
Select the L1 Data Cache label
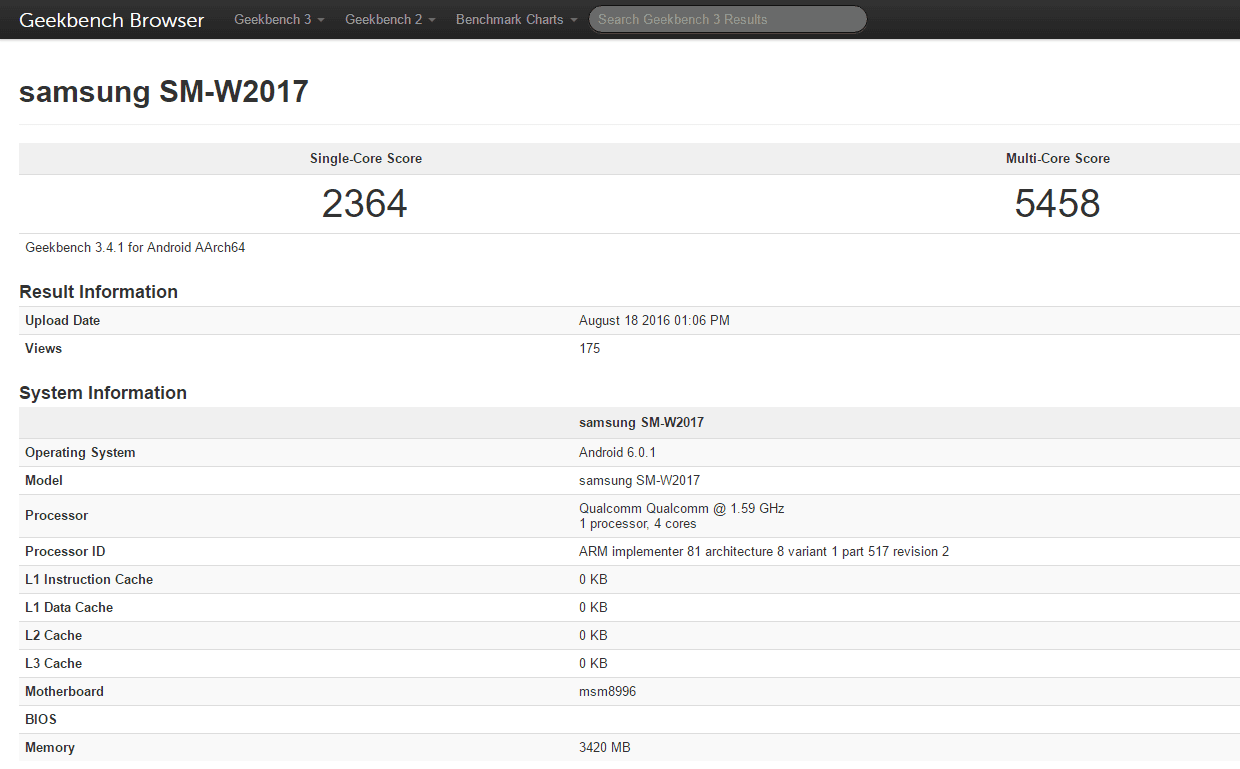pos(69,608)
